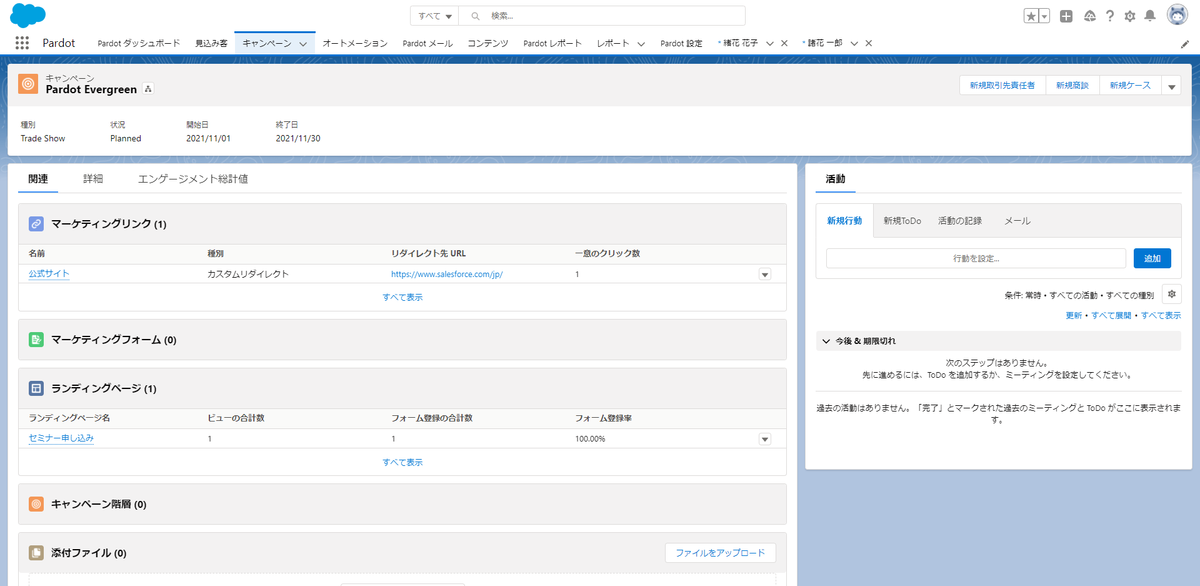Viewport: 1200px width, 586px height.
Task: Close the 諸花 一郎 workspace tab
Action: (868, 44)
